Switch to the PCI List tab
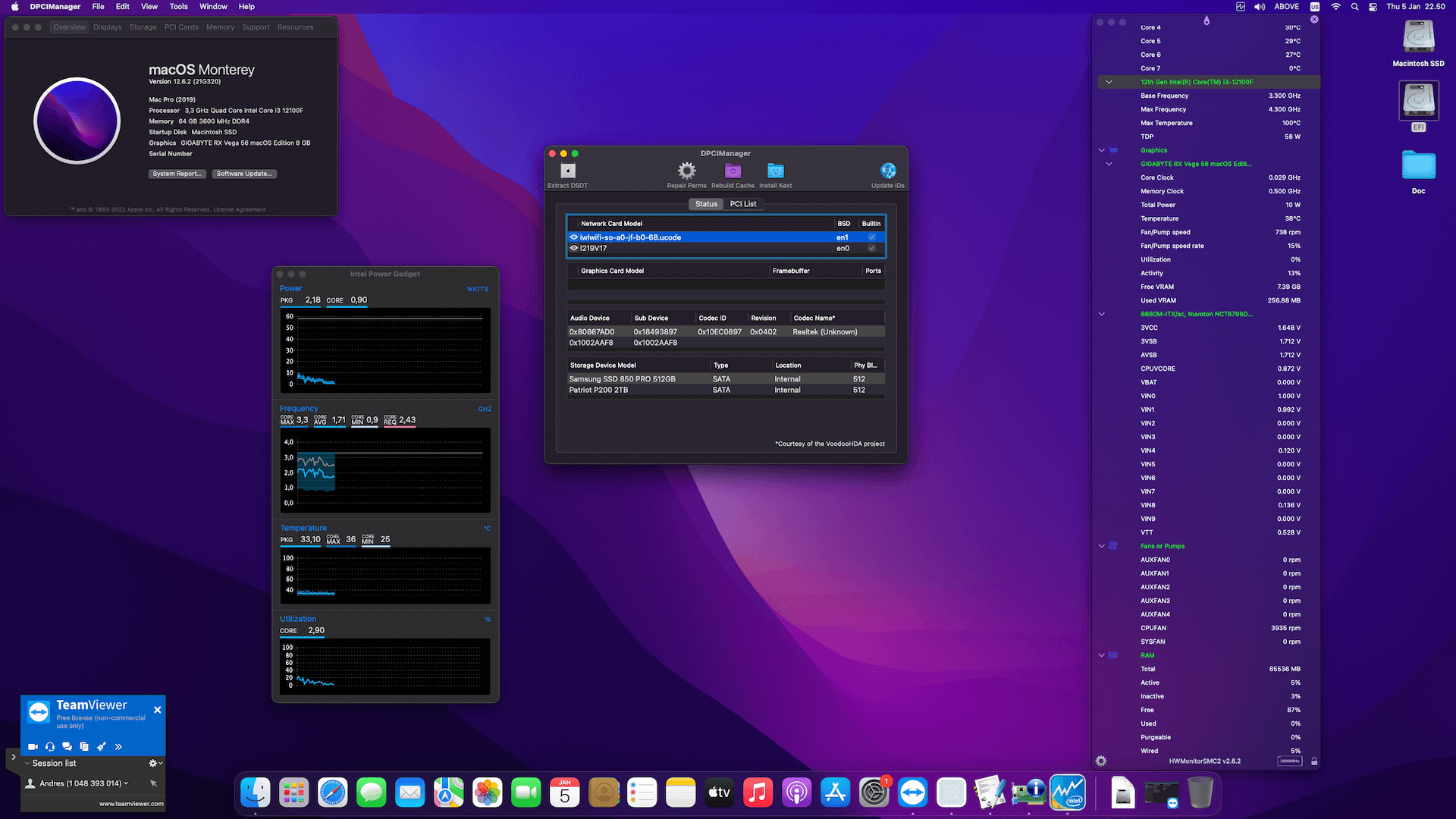The image size is (1456, 819). (x=742, y=203)
